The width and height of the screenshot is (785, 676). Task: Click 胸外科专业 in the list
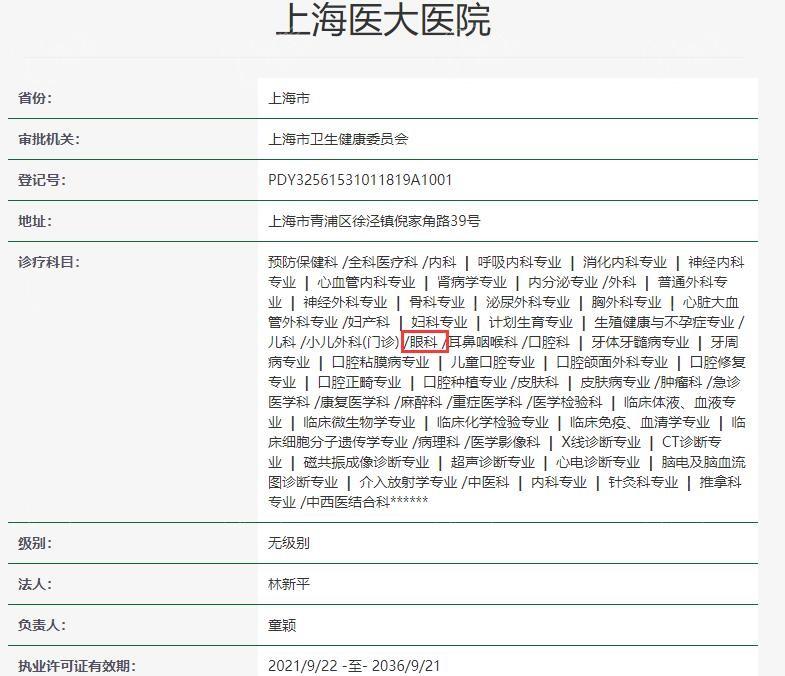[626, 302]
